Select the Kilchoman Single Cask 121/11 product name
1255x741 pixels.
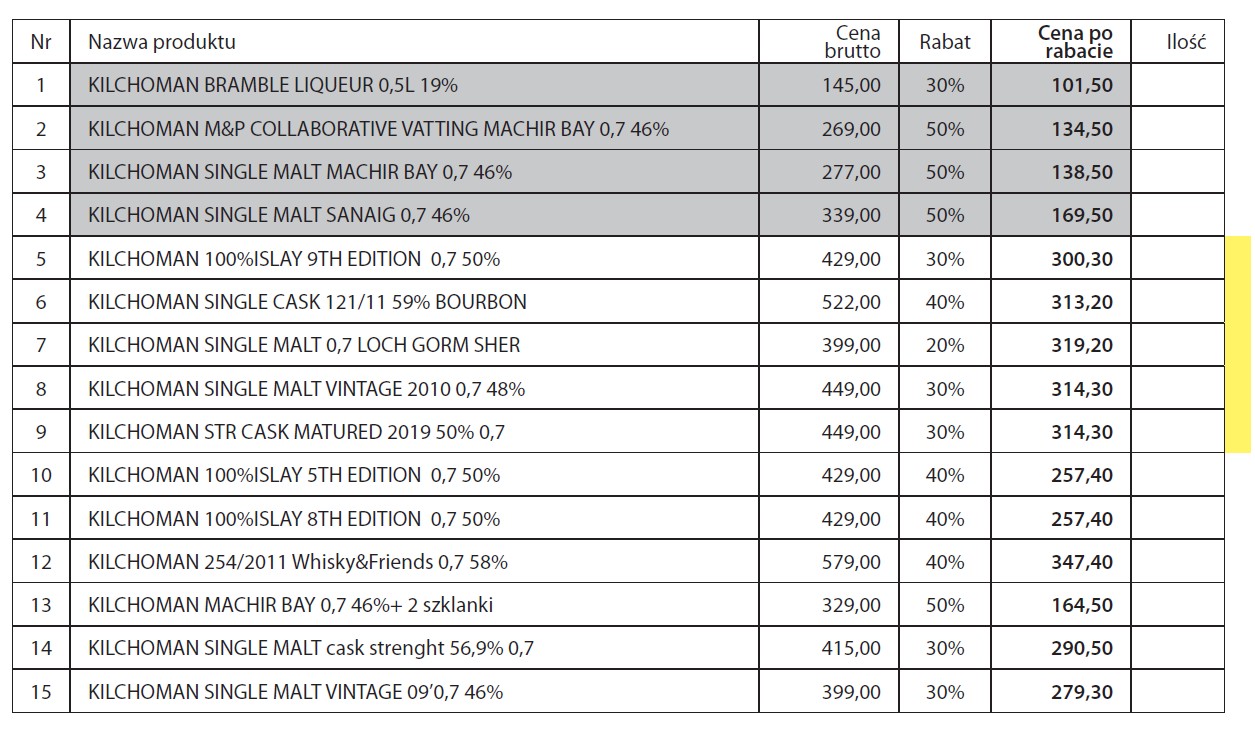click(x=307, y=302)
